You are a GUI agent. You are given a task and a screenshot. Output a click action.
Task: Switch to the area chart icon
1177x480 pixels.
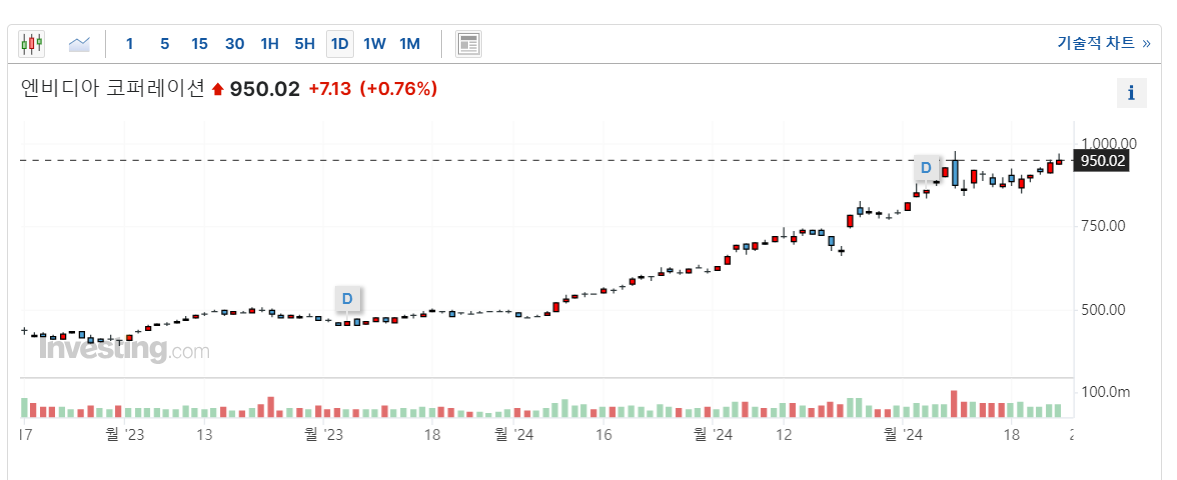coord(79,44)
